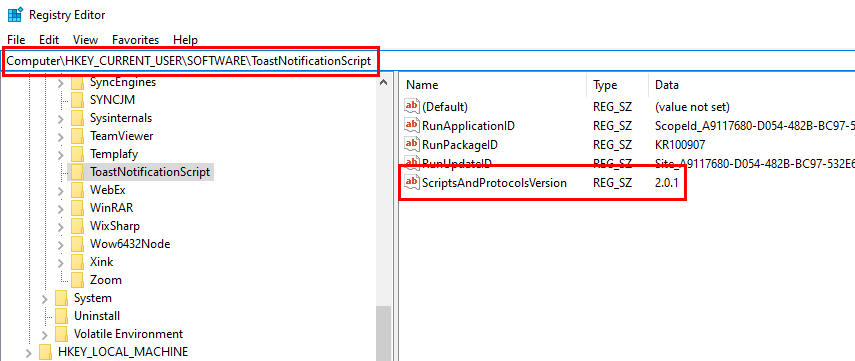Open the Help menu
This screenshot has width=855, height=361.
click(185, 40)
